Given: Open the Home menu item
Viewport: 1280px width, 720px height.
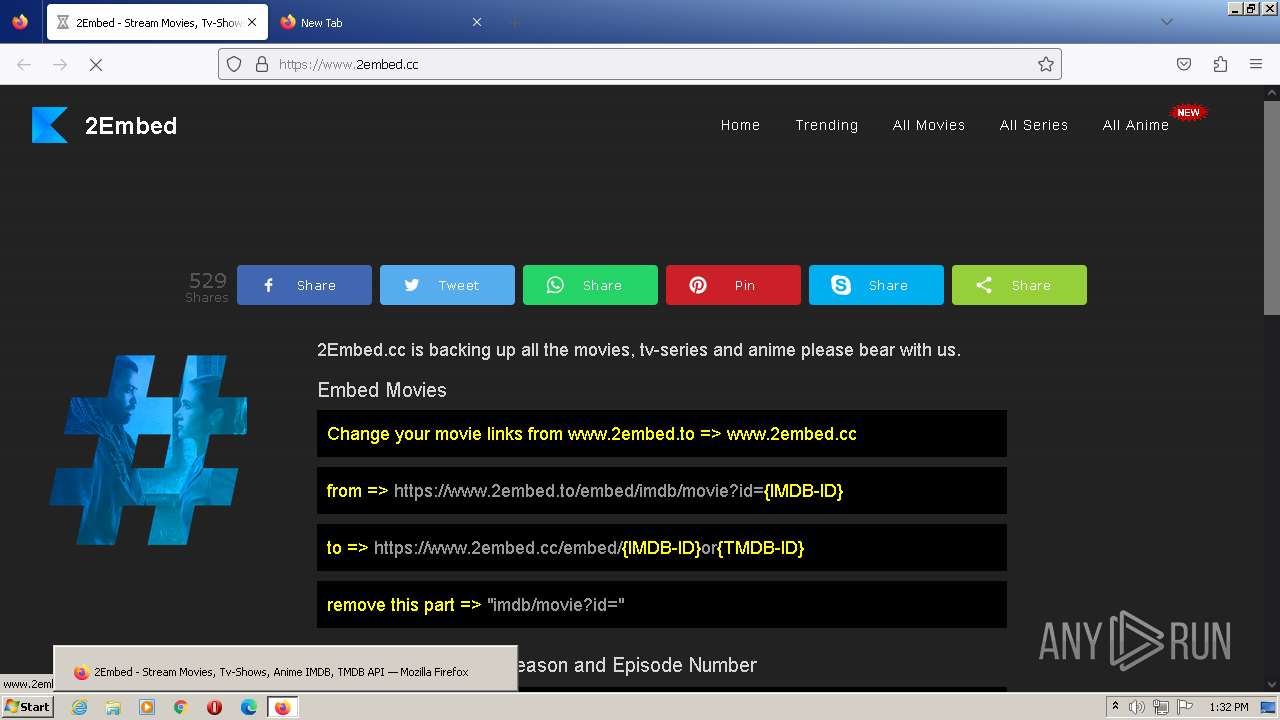Looking at the screenshot, I should [x=740, y=125].
